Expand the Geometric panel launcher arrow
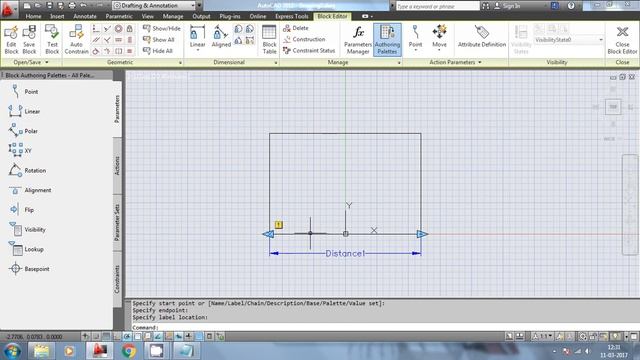 180,63
